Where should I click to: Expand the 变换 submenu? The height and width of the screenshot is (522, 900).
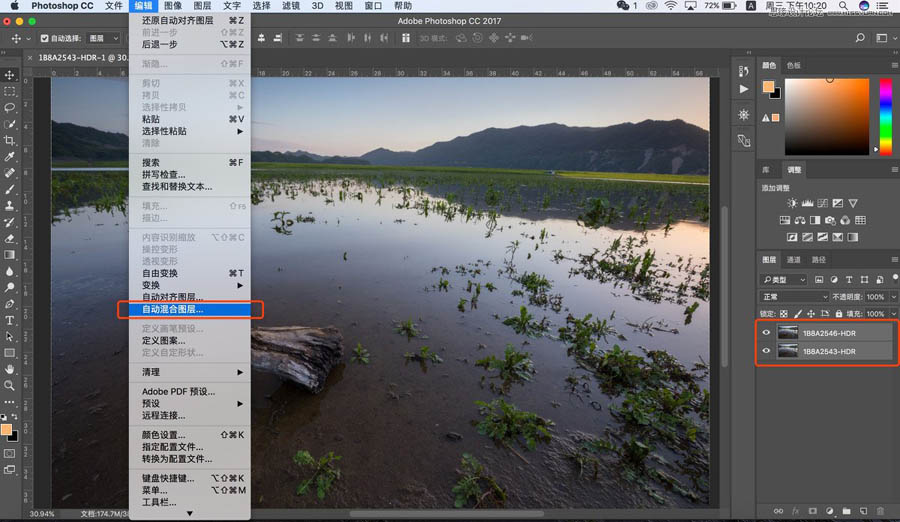[189, 285]
